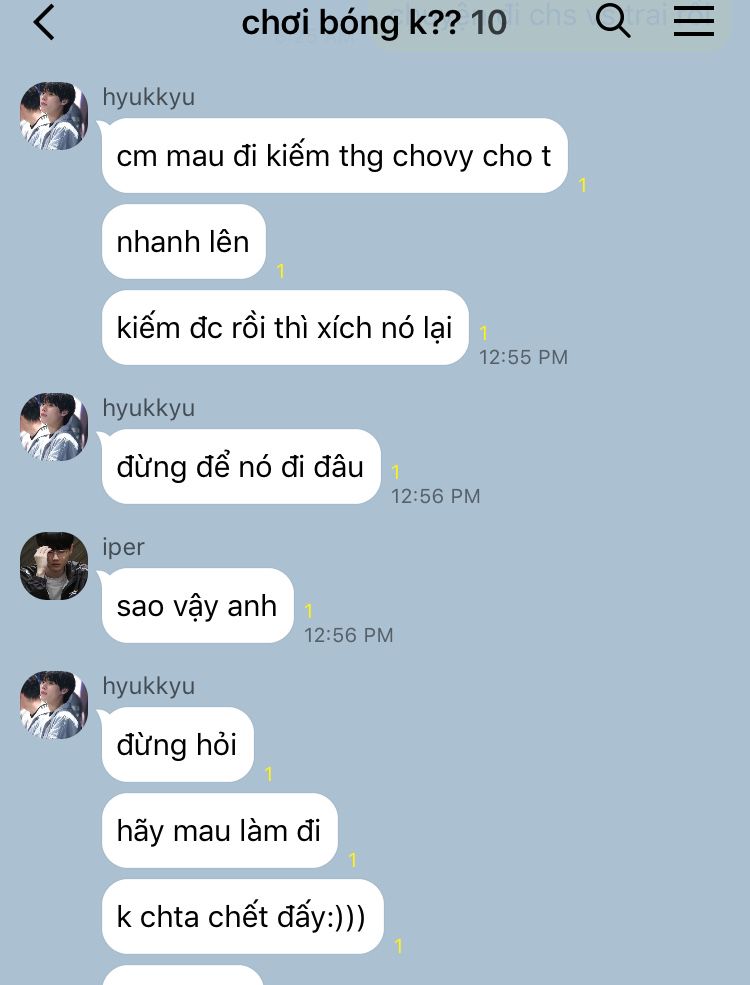Tap the hyukkyu name above first message

coord(149,97)
